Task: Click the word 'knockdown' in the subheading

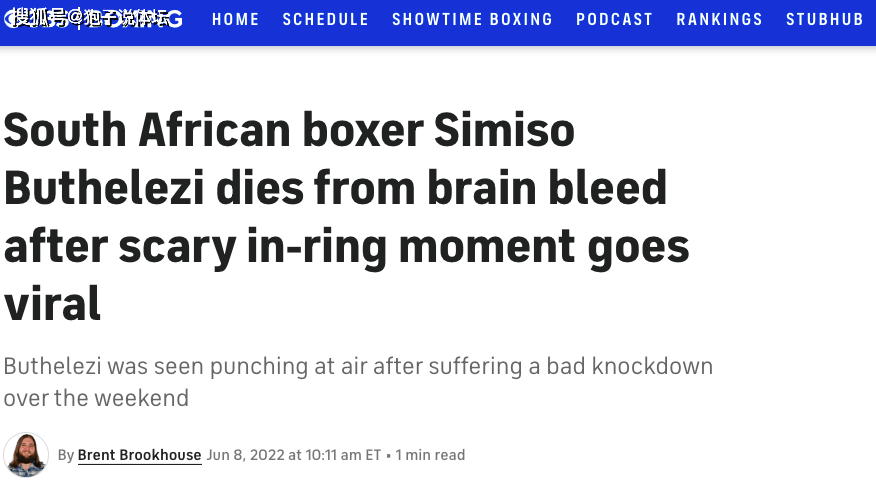Action: (652, 367)
